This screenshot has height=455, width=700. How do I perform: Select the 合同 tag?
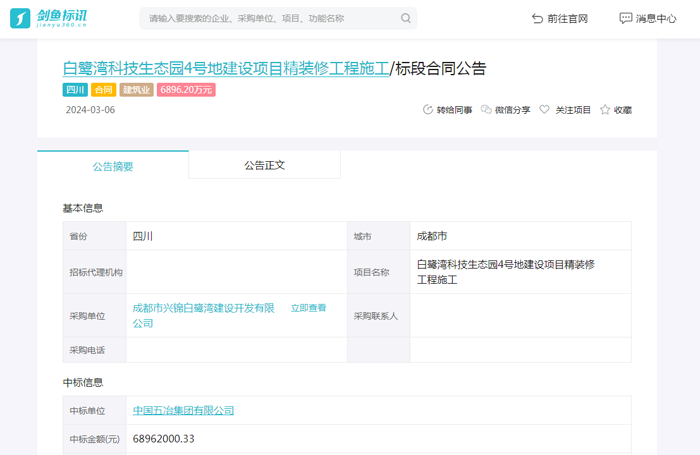[104, 90]
